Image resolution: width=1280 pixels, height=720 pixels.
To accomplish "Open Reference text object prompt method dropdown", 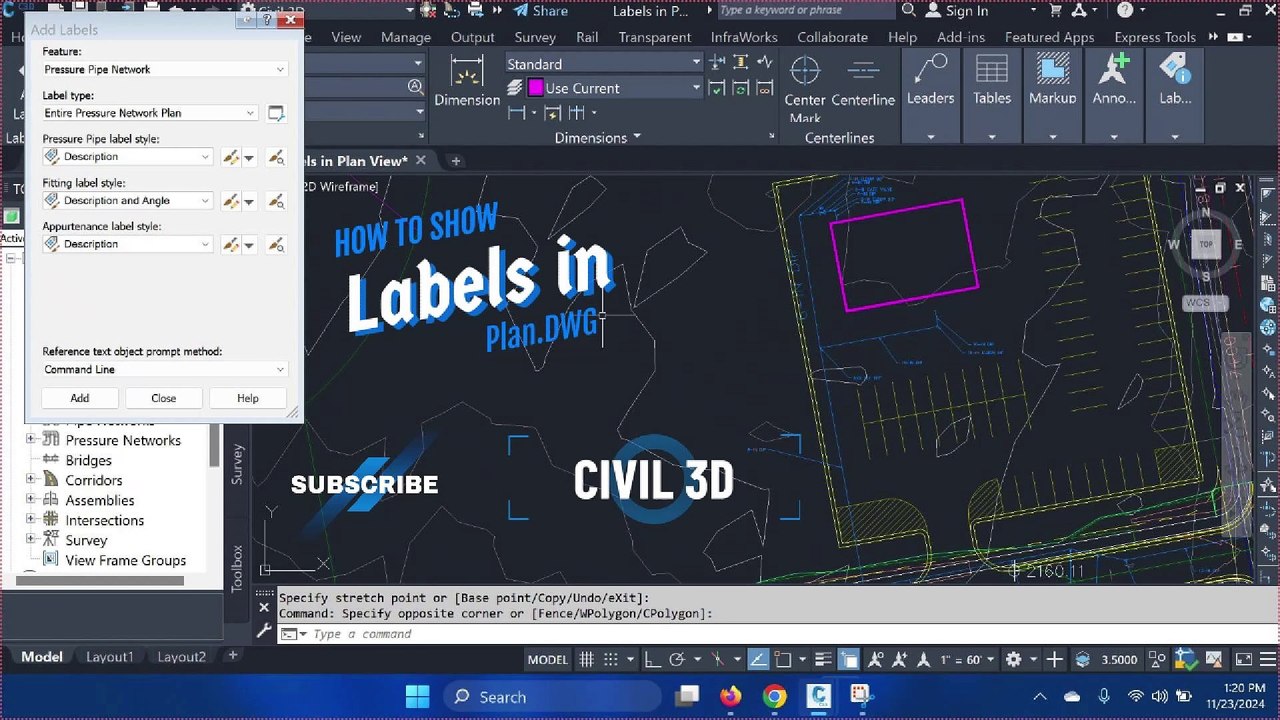I will click(x=164, y=369).
